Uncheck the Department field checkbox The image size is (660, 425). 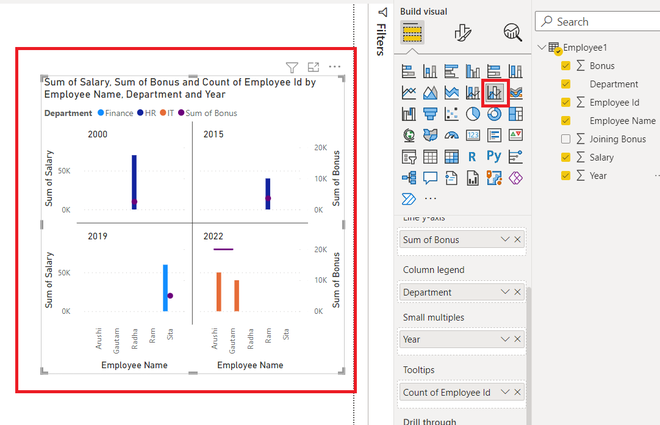click(566, 84)
